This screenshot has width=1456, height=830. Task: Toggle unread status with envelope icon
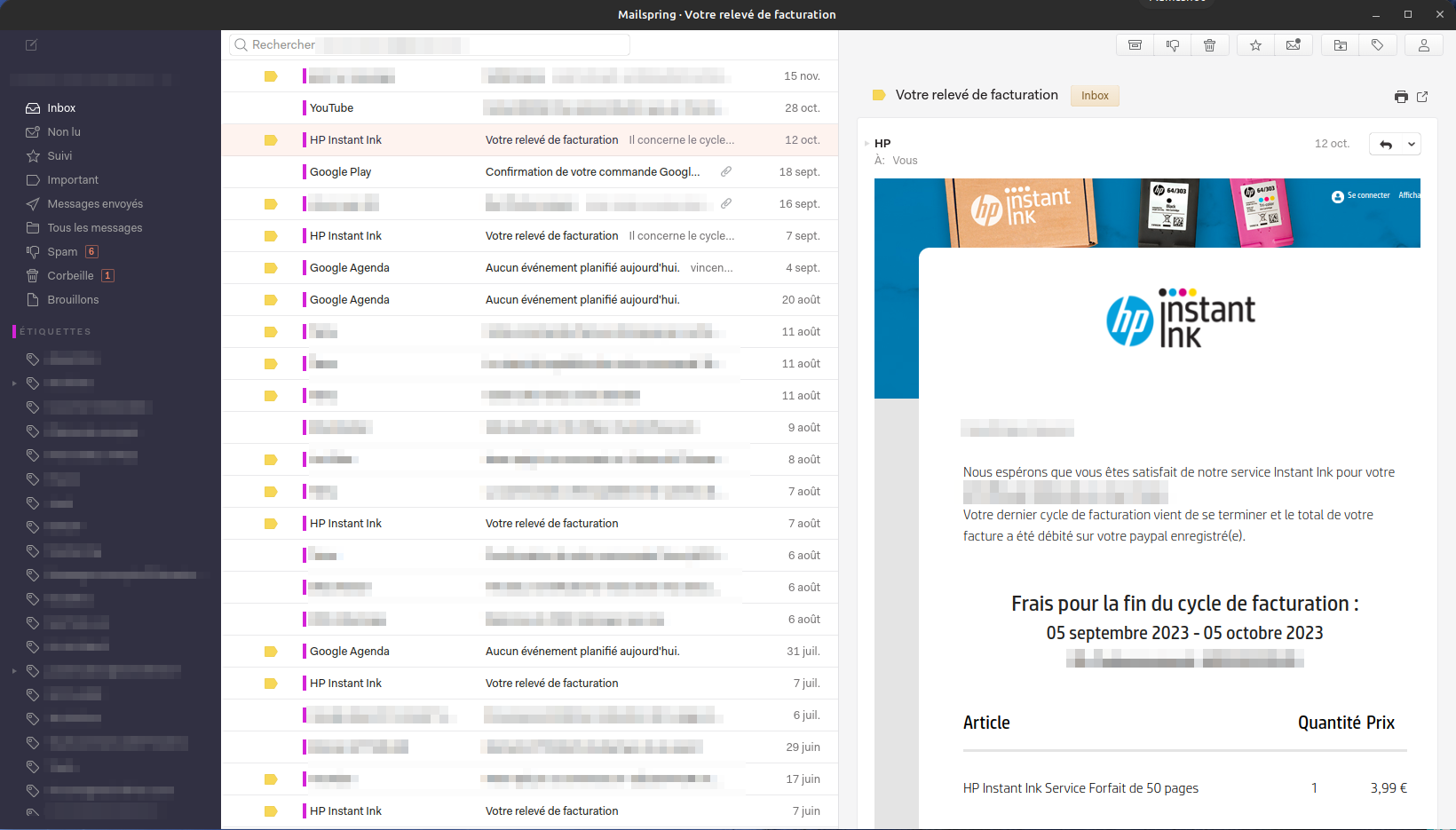[1293, 45]
